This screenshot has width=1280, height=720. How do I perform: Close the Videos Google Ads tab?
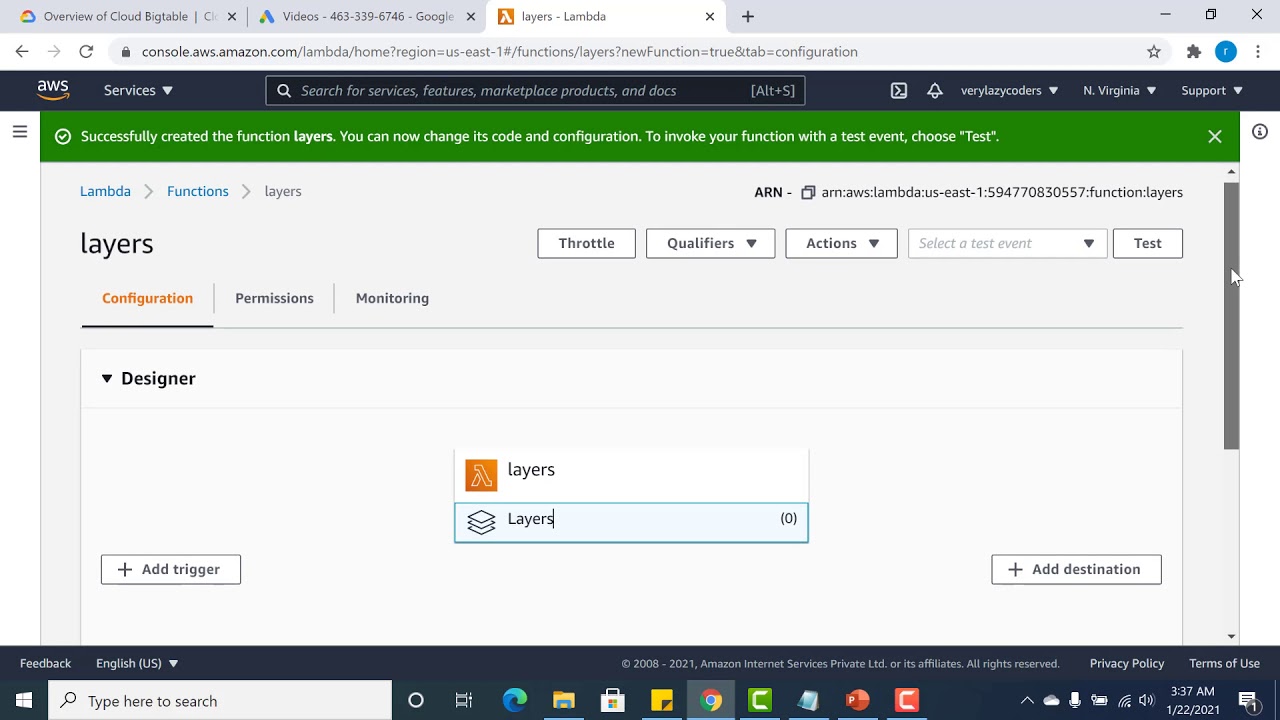(471, 16)
